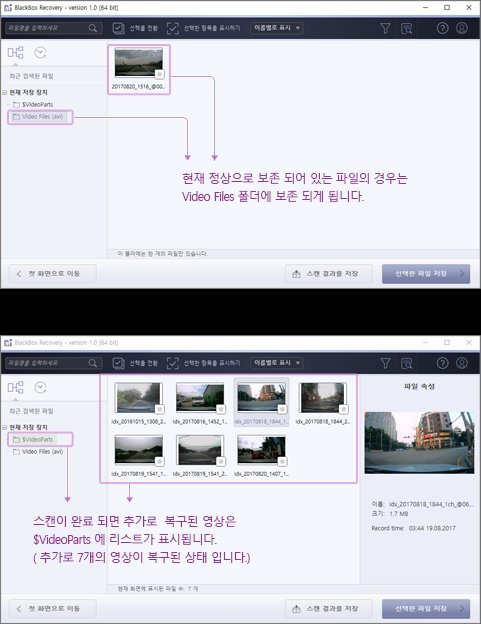Image resolution: width=481 pixels, height=624 pixels.
Task: Tick the checkbox on thumbnail idx_20170819_1541_2
Action: 220,462
